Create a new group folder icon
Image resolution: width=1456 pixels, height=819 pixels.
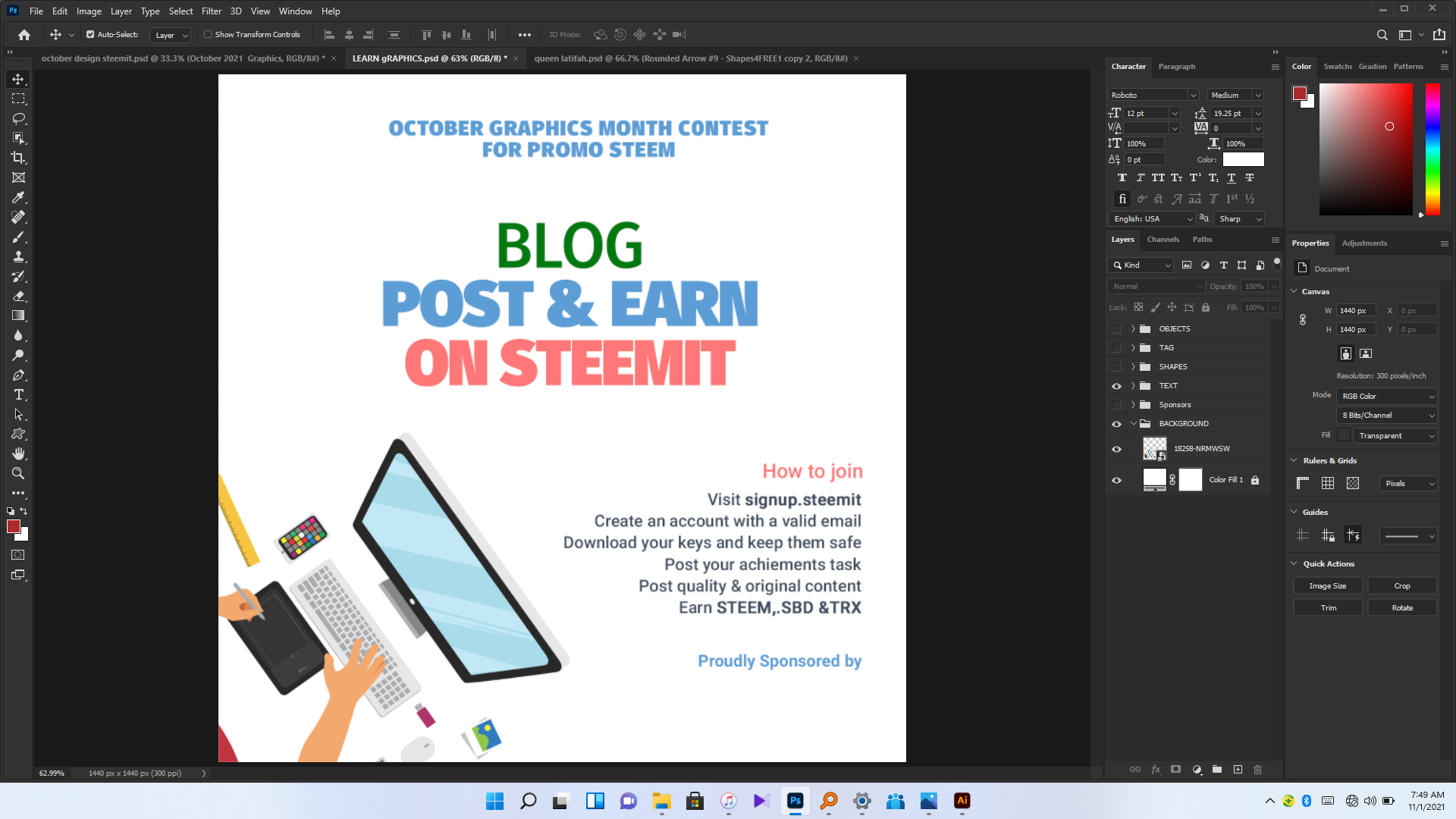tap(1217, 770)
